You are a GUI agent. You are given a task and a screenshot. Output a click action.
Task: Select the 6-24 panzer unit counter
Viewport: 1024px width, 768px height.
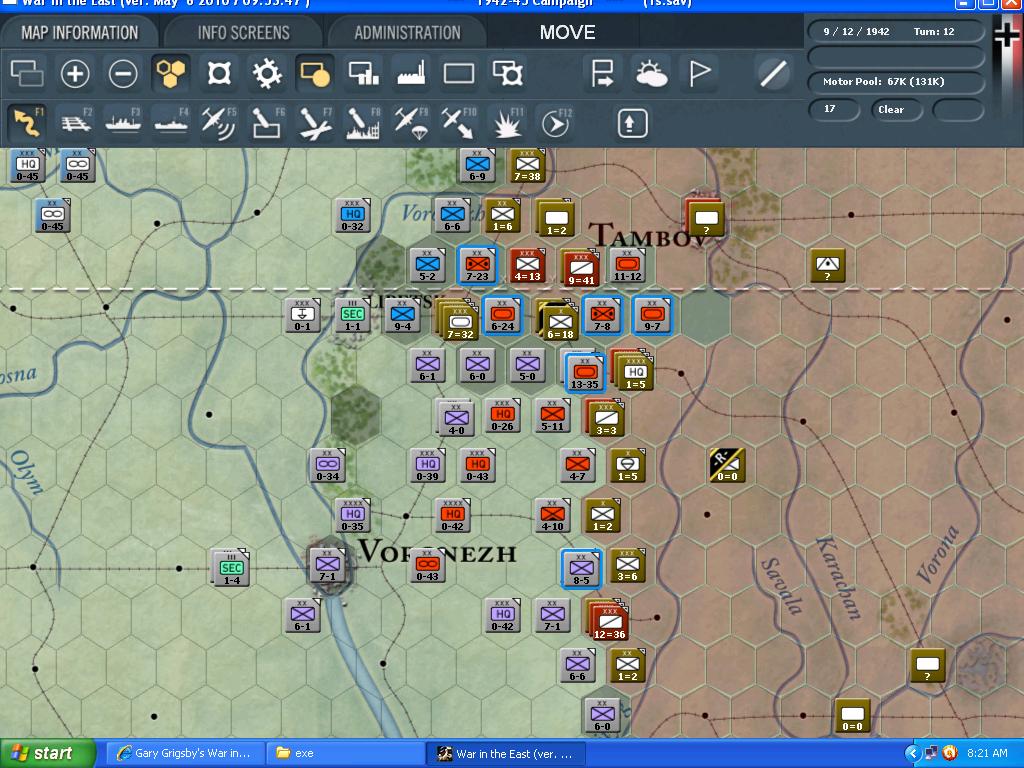pos(503,315)
